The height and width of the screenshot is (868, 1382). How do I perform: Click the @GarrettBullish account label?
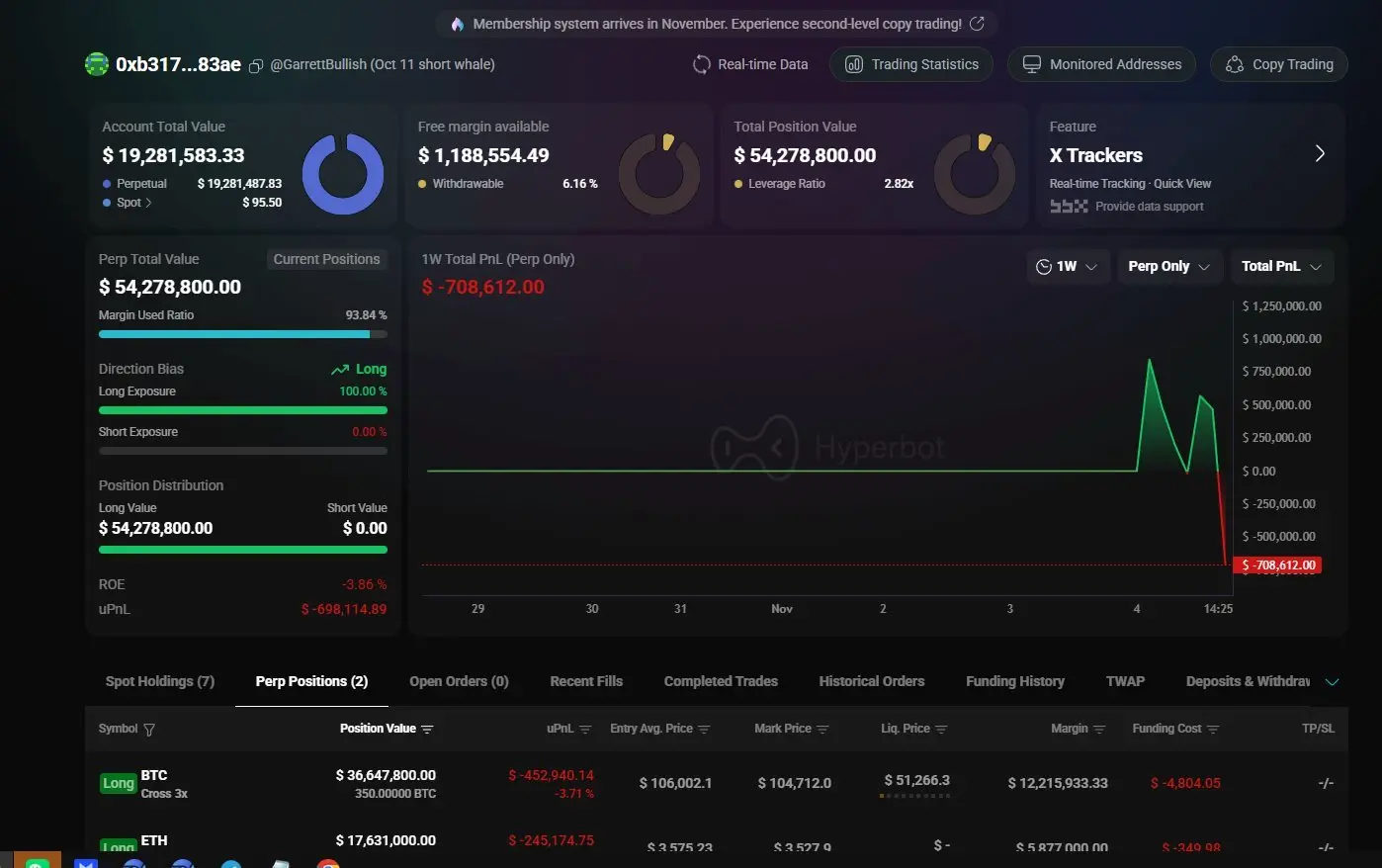pyautogui.click(x=383, y=64)
